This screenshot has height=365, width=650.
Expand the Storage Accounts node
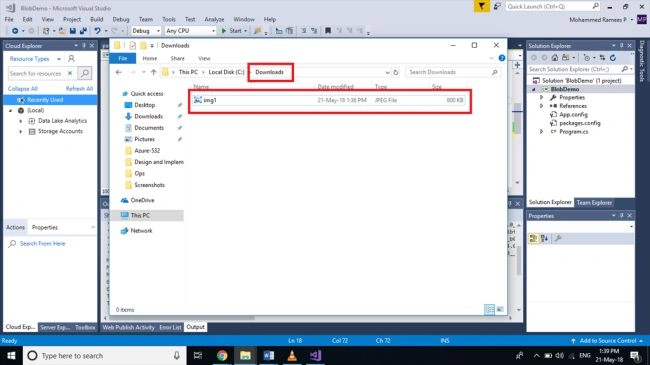[21, 131]
